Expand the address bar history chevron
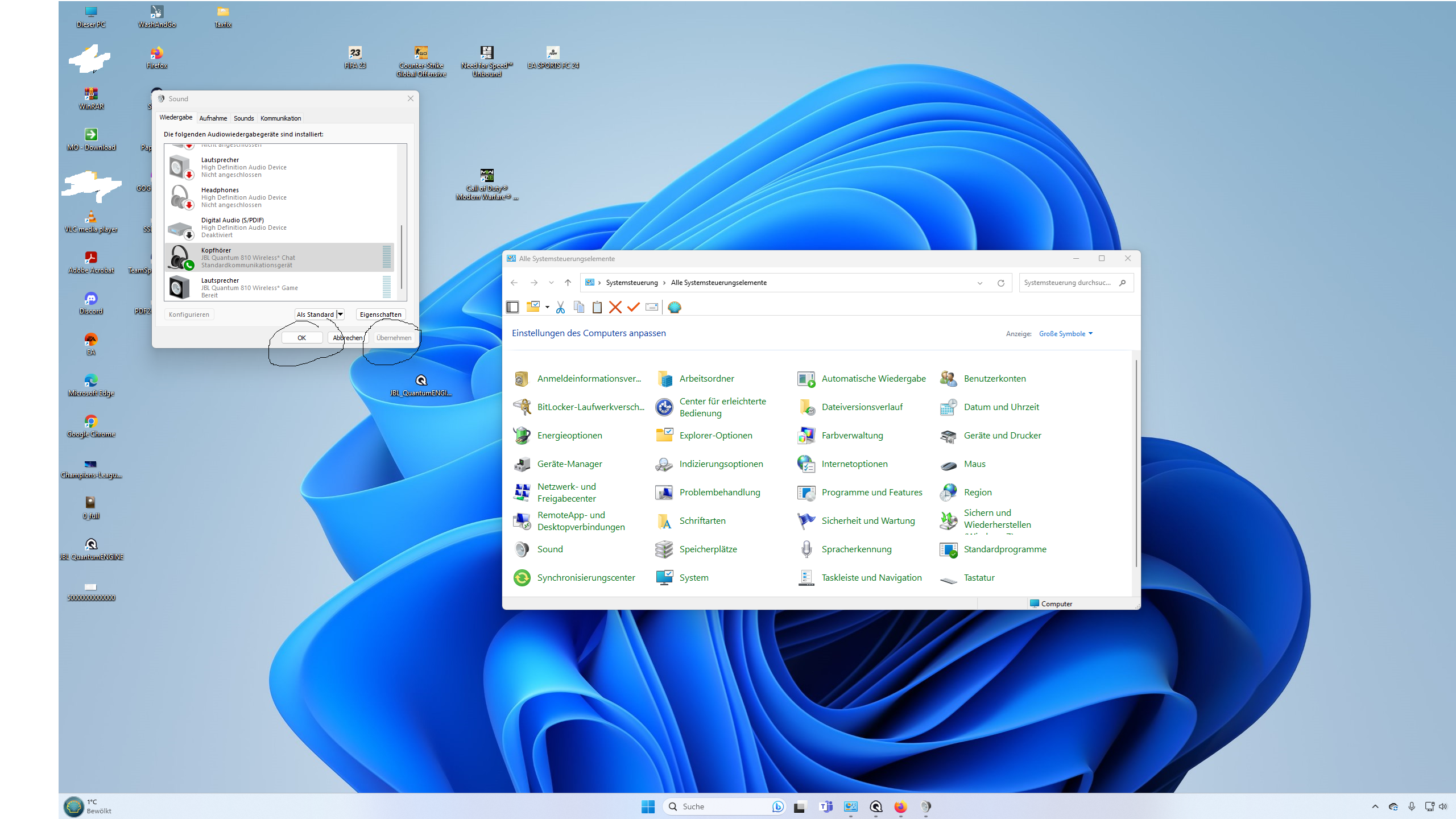Screen dimensions: 1456x819 pyautogui.click(x=980, y=283)
